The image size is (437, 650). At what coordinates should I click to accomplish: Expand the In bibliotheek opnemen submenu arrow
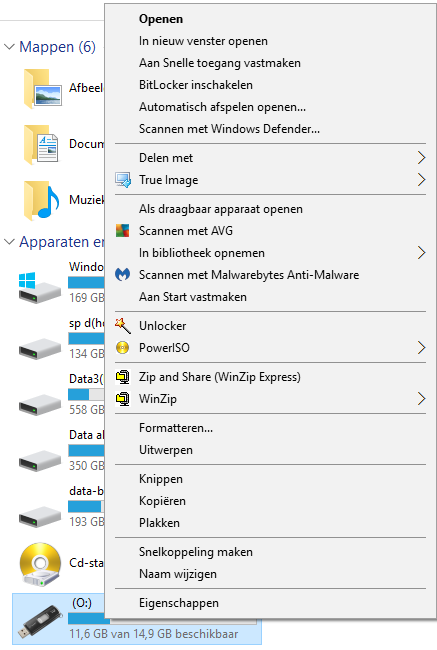(x=421, y=252)
